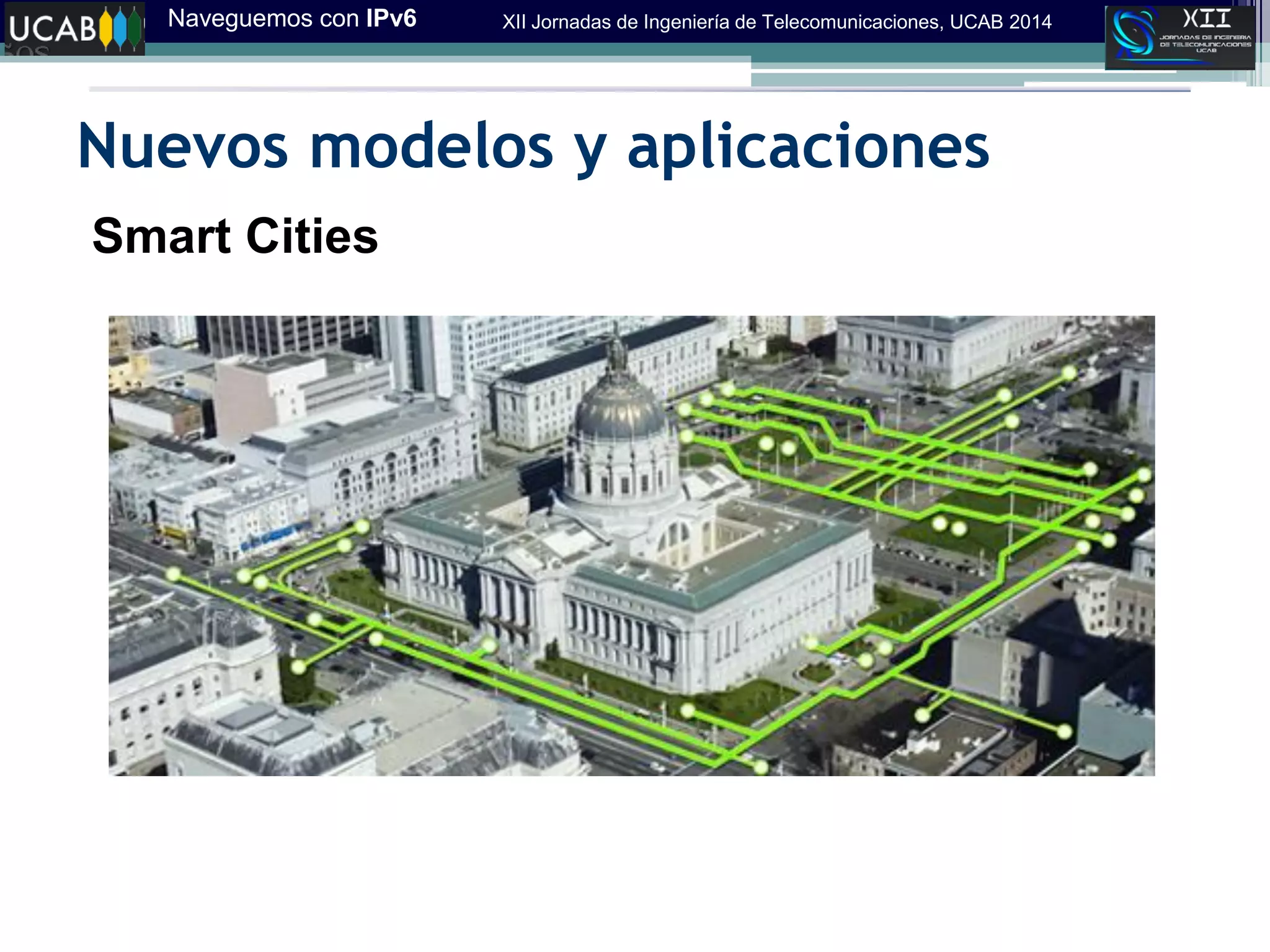
Task: Open the smart city aerial photo
Action: (x=631, y=545)
